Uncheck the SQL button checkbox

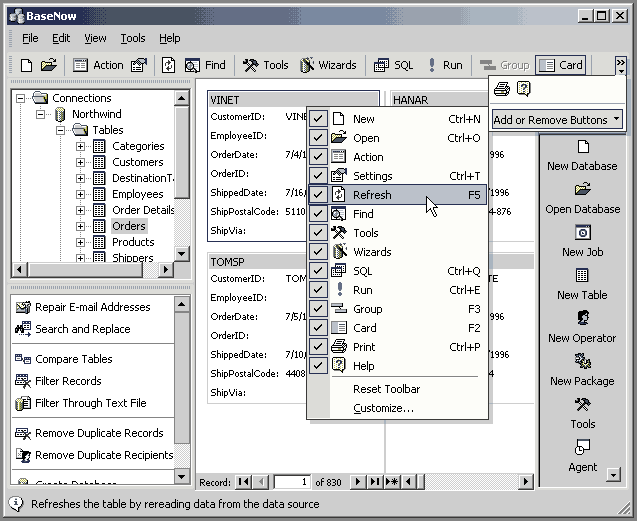coord(318,271)
